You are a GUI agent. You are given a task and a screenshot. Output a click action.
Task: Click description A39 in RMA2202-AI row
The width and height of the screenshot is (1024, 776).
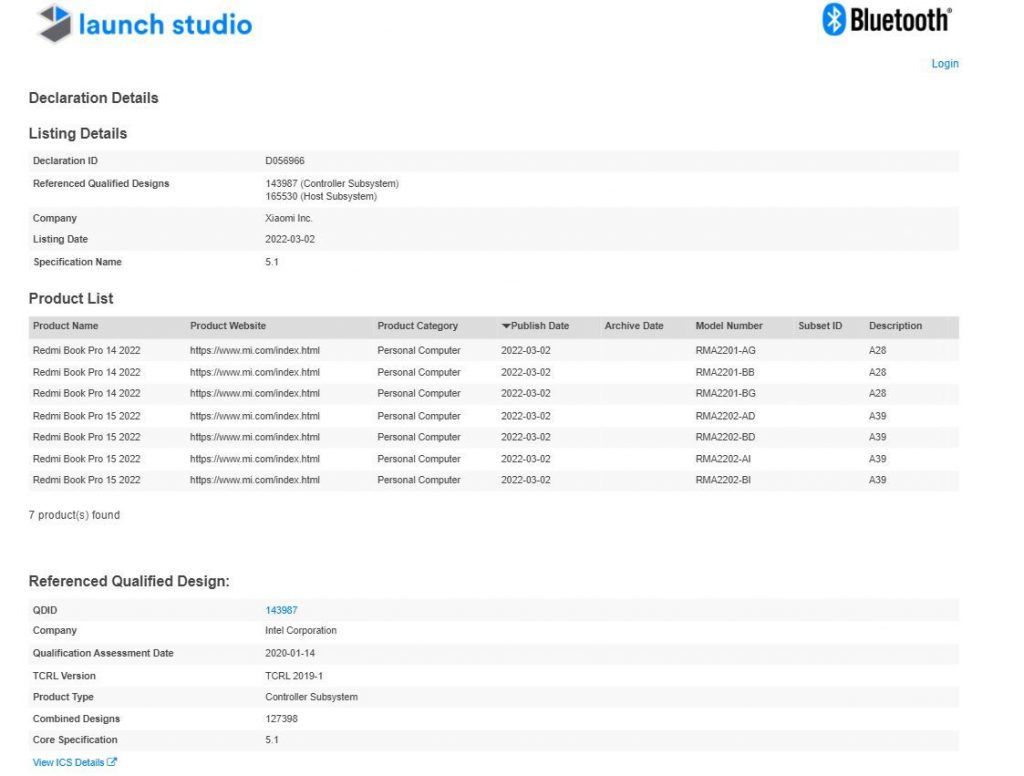877,459
